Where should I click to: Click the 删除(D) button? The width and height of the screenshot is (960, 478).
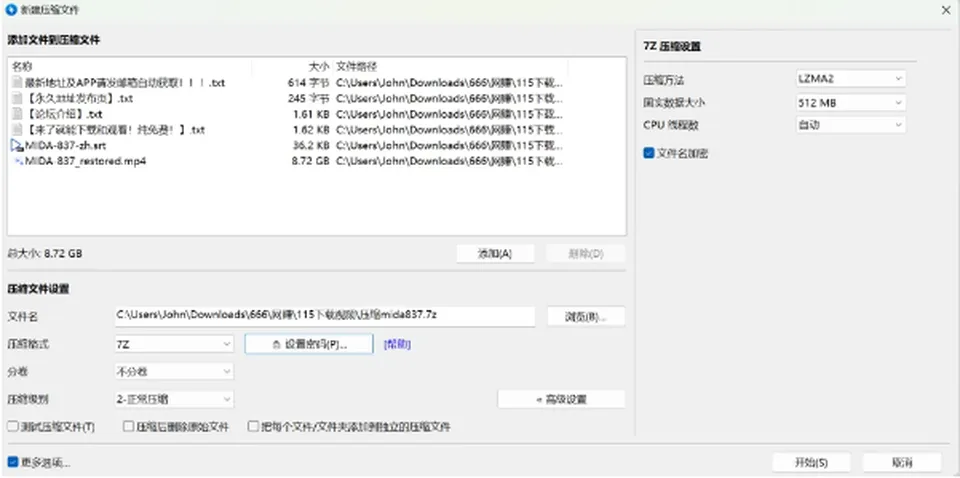(x=586, y=253)
